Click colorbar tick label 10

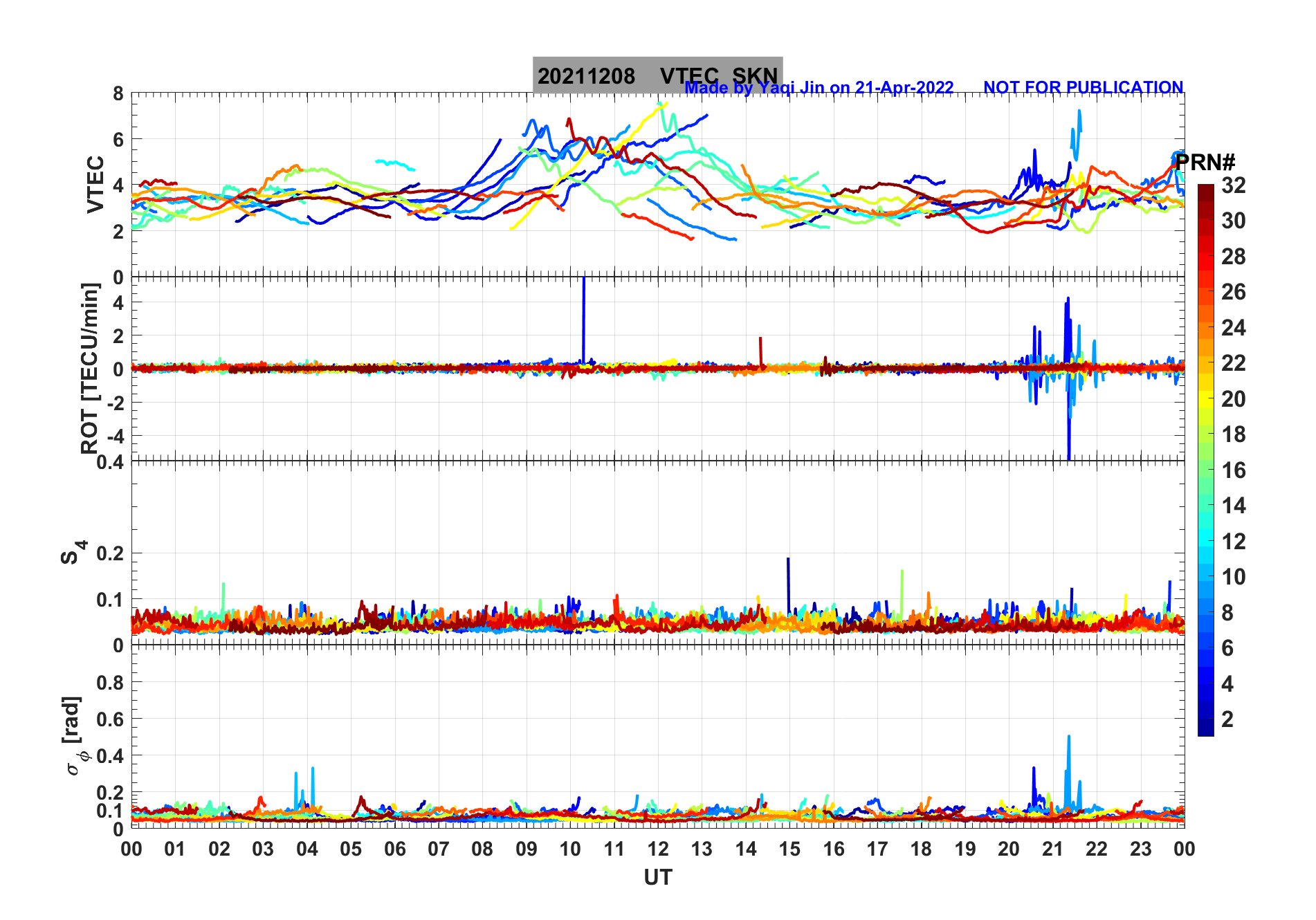coord(1234,577)
